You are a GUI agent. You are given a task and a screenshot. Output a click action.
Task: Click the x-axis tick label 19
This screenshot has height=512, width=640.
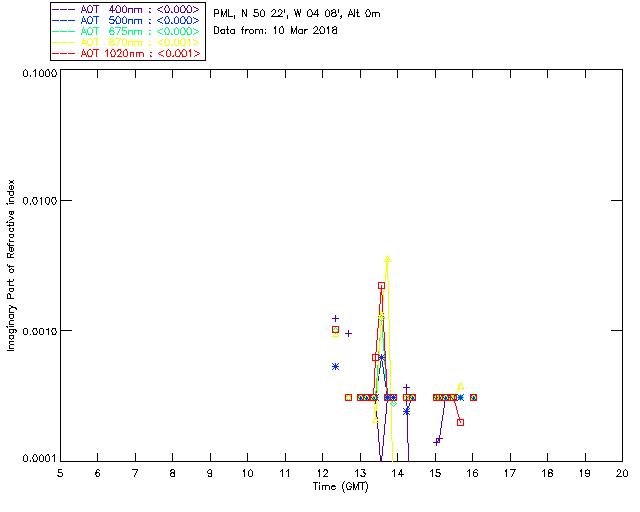[x=585, y=473]
